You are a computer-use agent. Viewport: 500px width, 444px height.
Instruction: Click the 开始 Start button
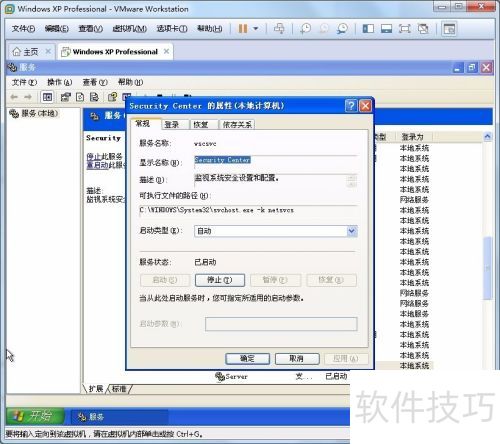coord(35,416)
